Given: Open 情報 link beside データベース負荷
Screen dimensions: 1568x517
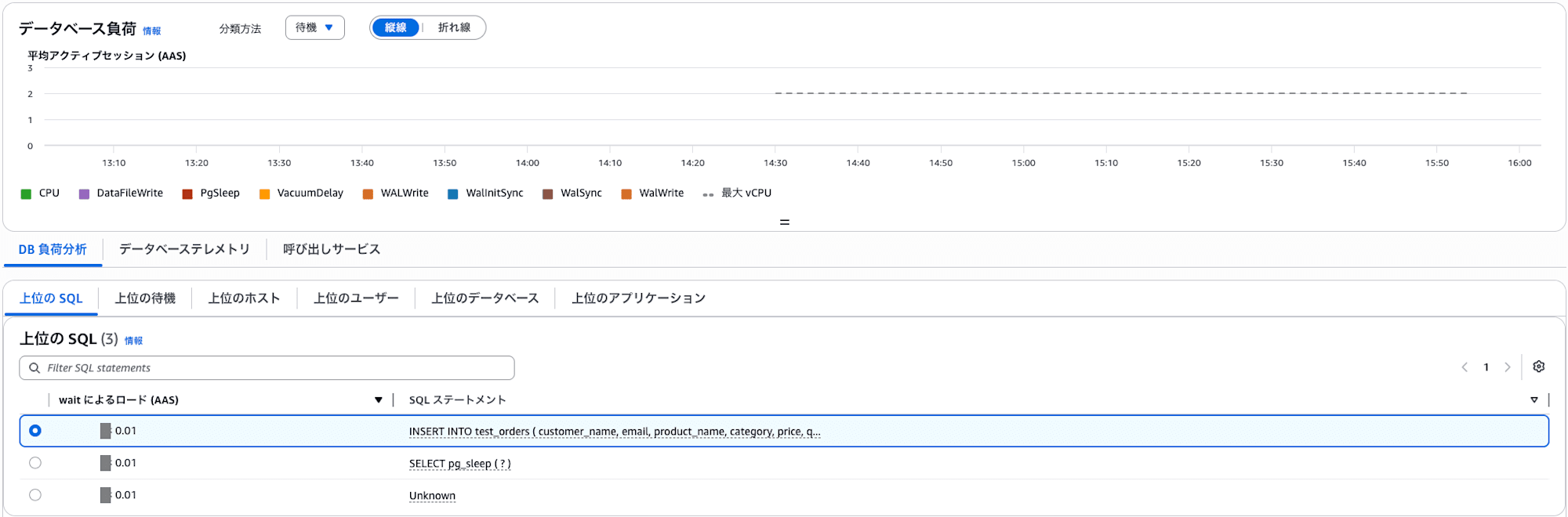Looking at the screenshot, I should click(x=151, y=31).
